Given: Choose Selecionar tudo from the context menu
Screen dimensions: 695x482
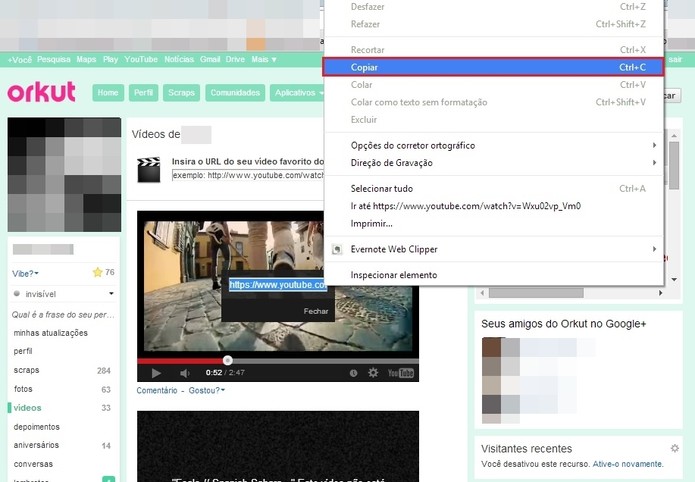Looking at the screenshot, I should pyautogui.click(x=493, y=188).
